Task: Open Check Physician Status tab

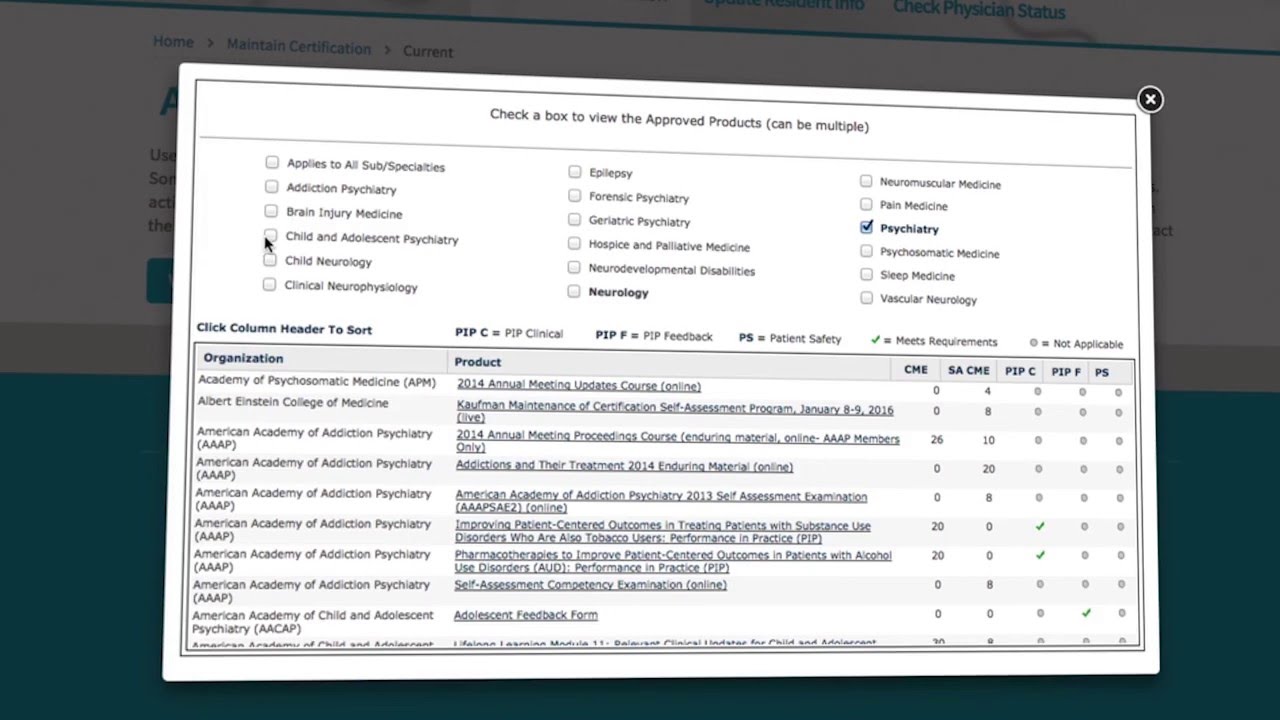Action: coord(979,9)
